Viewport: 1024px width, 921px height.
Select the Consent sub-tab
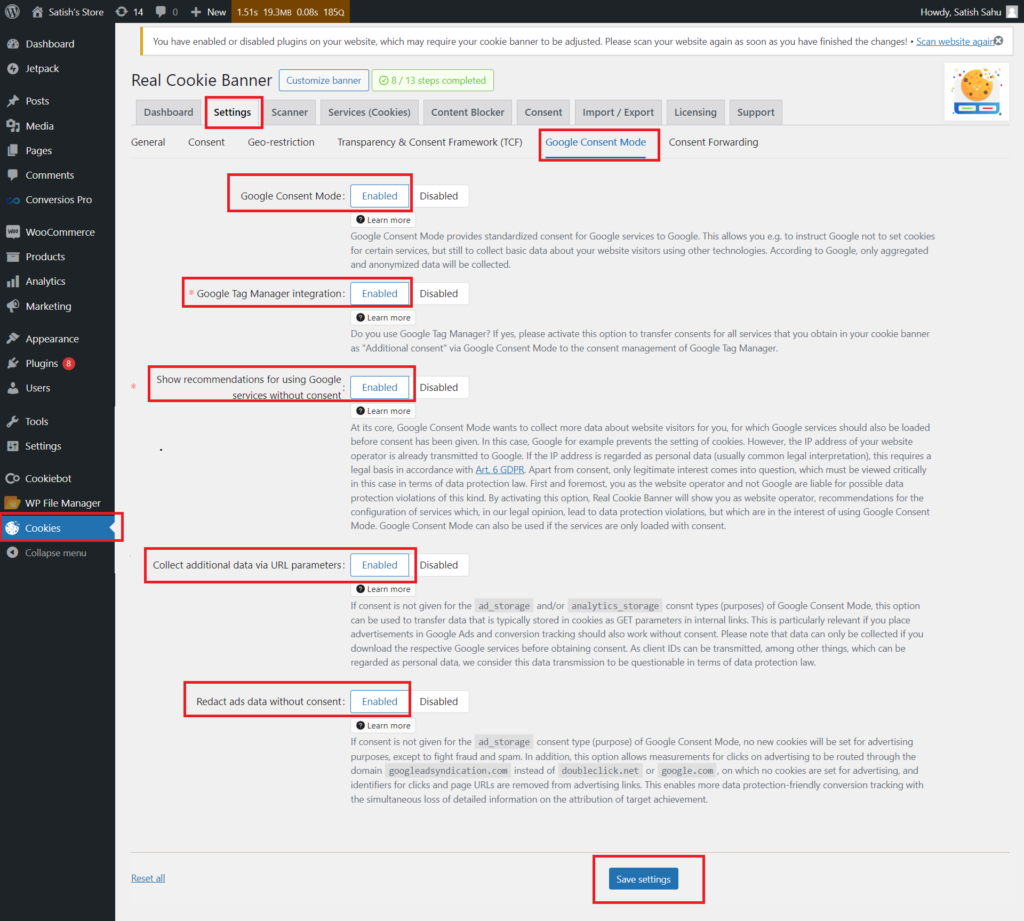tap(206, 142)
